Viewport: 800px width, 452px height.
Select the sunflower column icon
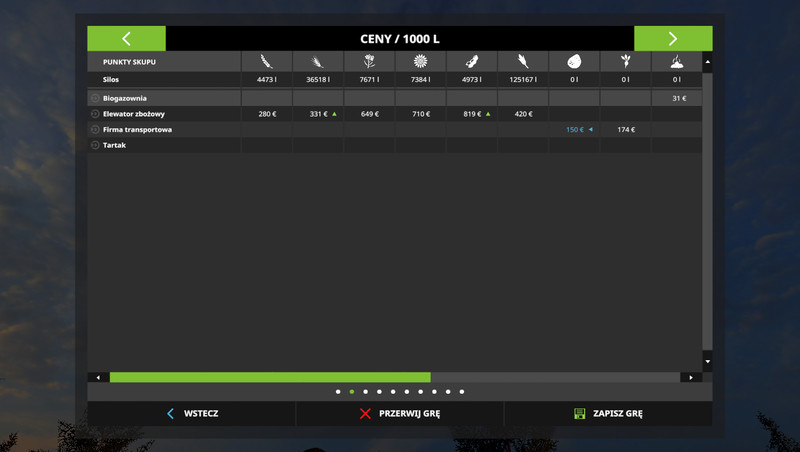420,62
